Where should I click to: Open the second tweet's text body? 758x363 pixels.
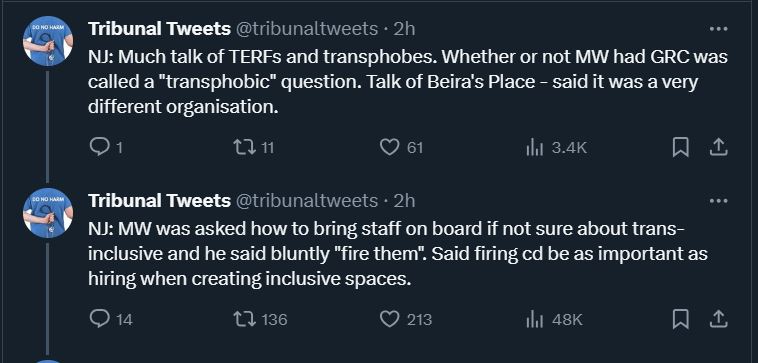point(397,254)
